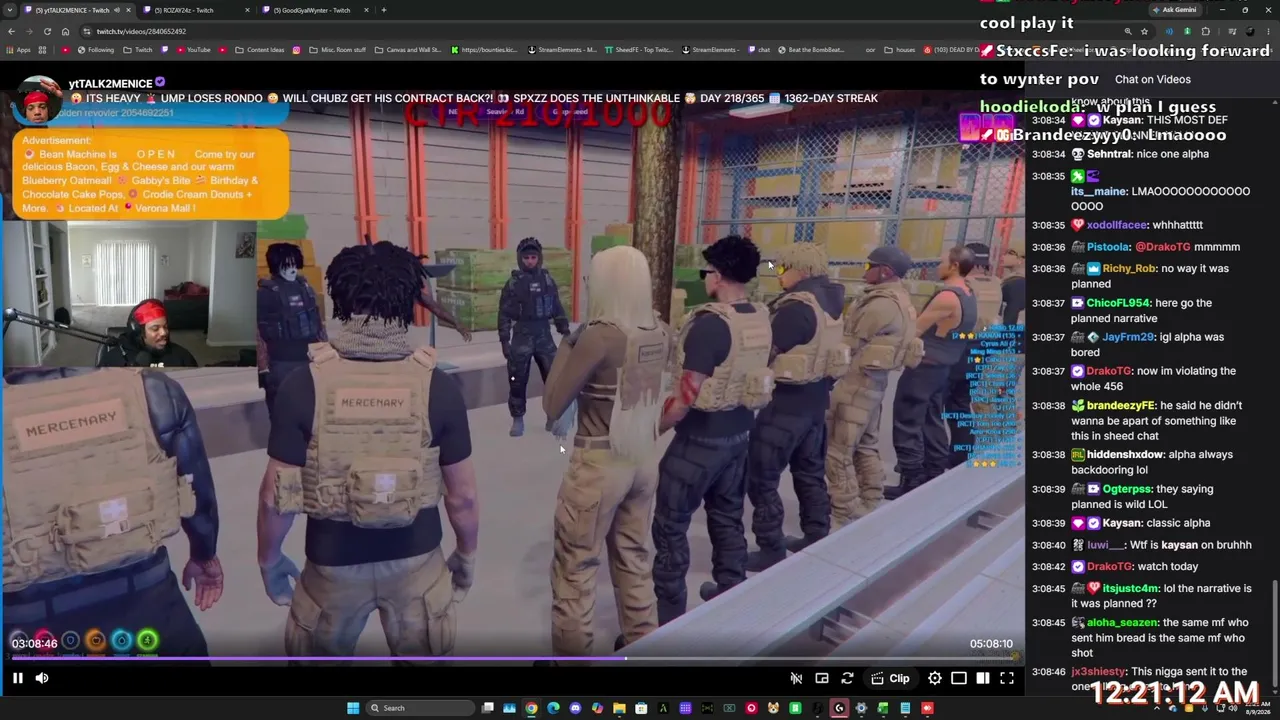This screenshot has width=1280, height=720.
Task: Switch to the GoodGyalWynter Twitch tab
Action: (x=313, y=10)
